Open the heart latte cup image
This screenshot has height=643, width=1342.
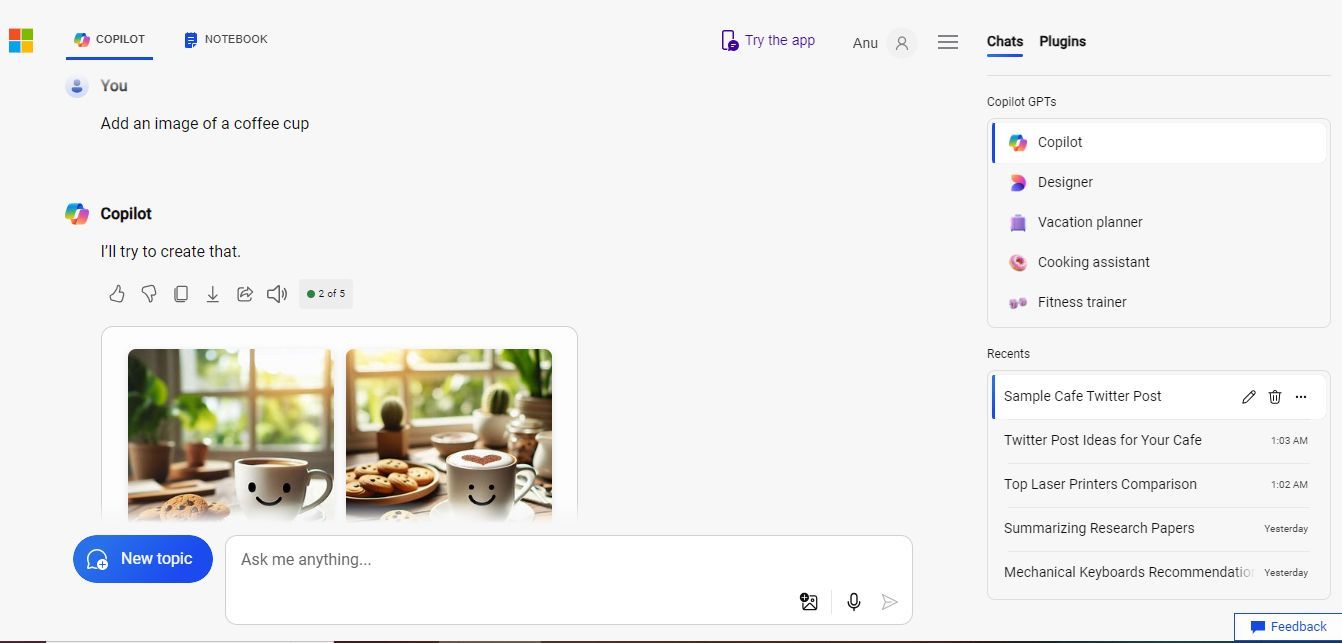coord(449,435)
